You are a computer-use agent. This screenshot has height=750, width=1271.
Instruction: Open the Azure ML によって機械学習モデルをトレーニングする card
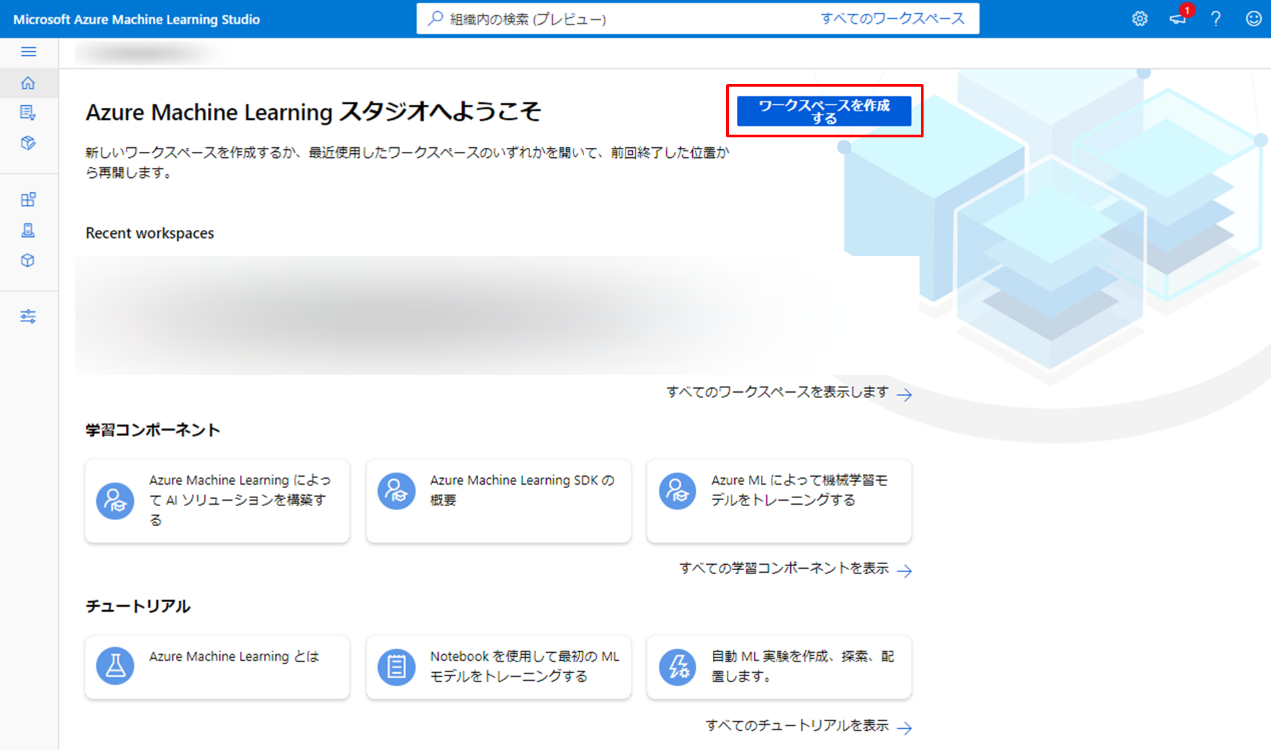pyautogui.click(x=779, y=501)
